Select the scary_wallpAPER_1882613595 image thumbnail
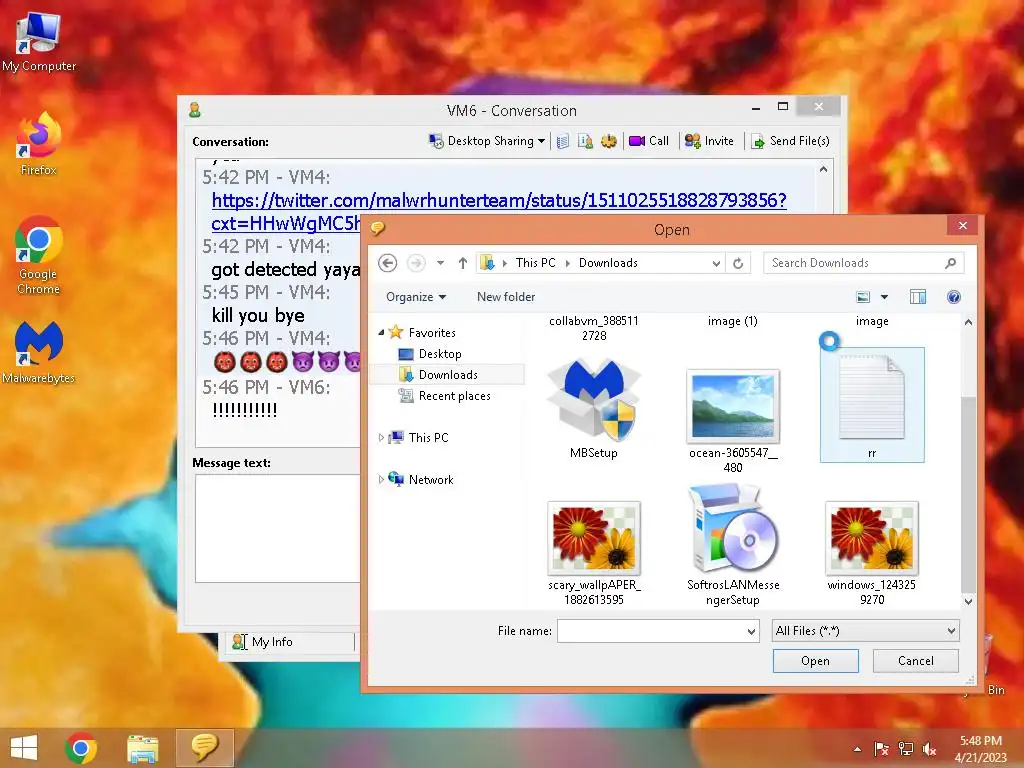The height and width of the screenshot is (768, 1024). click(594, 552)
